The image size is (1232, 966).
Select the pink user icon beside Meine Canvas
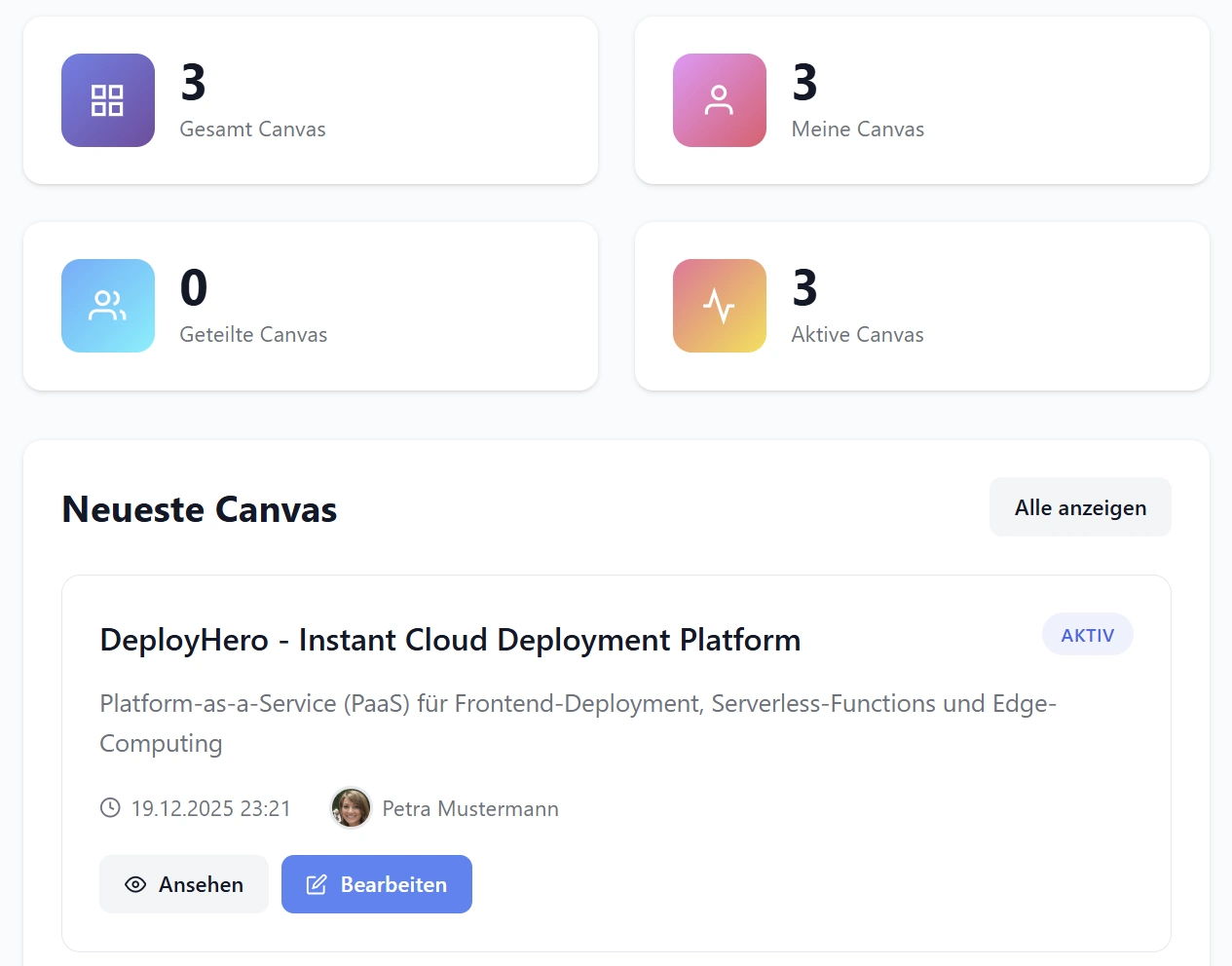point(719,99)
